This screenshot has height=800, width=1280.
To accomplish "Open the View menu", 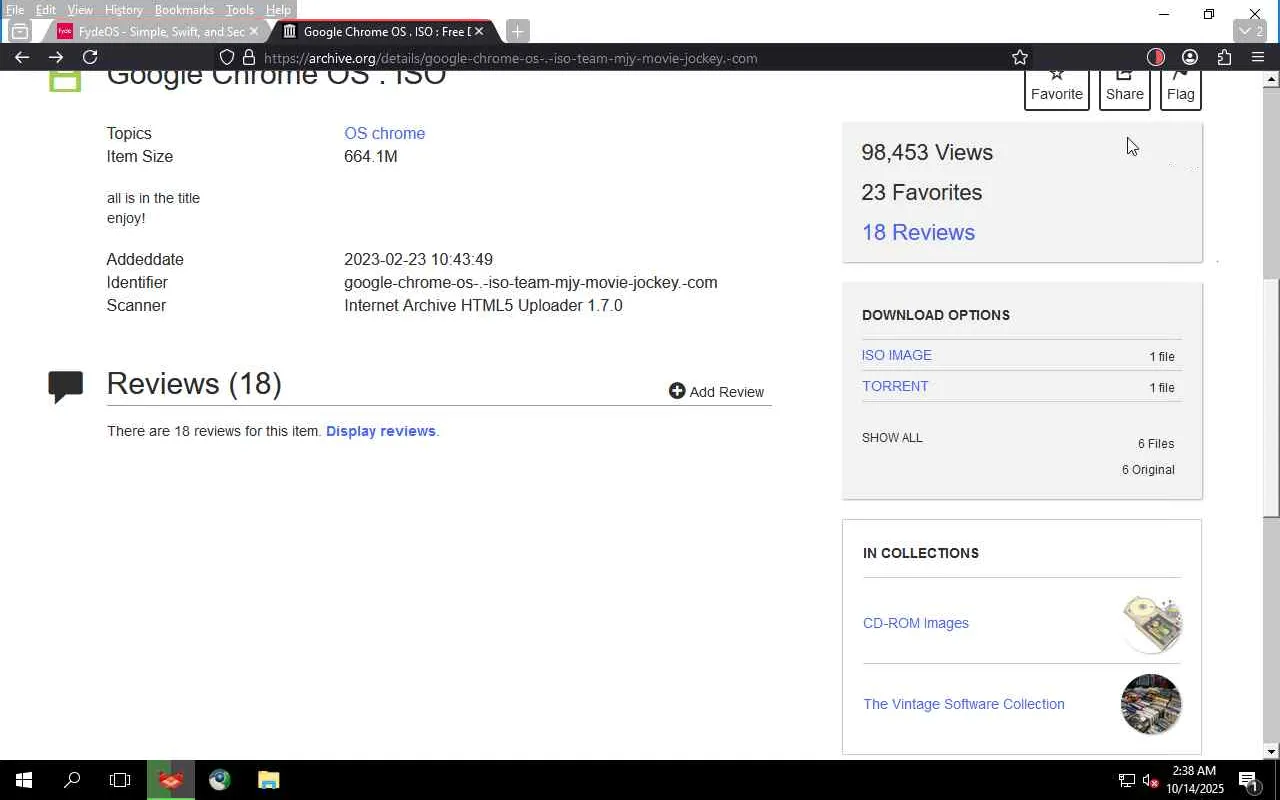I will pyautogui.click(x=80, y=10).
